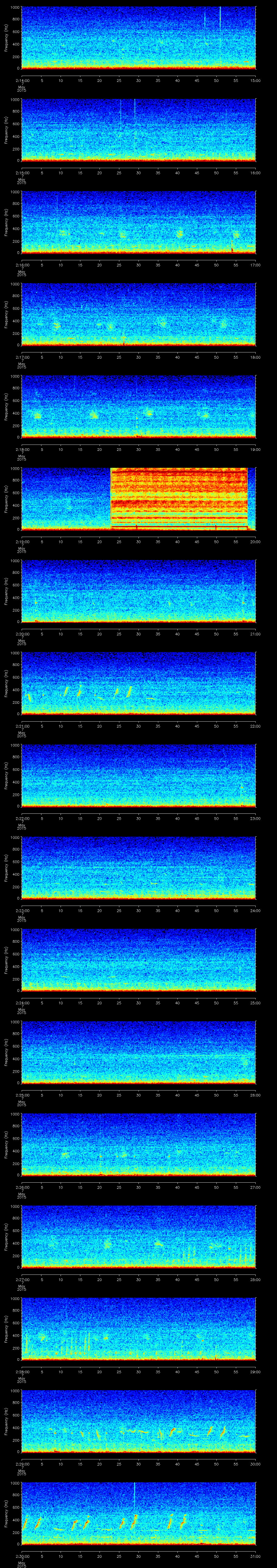The width and height of the screenshot is (277, 1568).
Task: Click the 2:17:00 start time label
Action: pos(22,357)
